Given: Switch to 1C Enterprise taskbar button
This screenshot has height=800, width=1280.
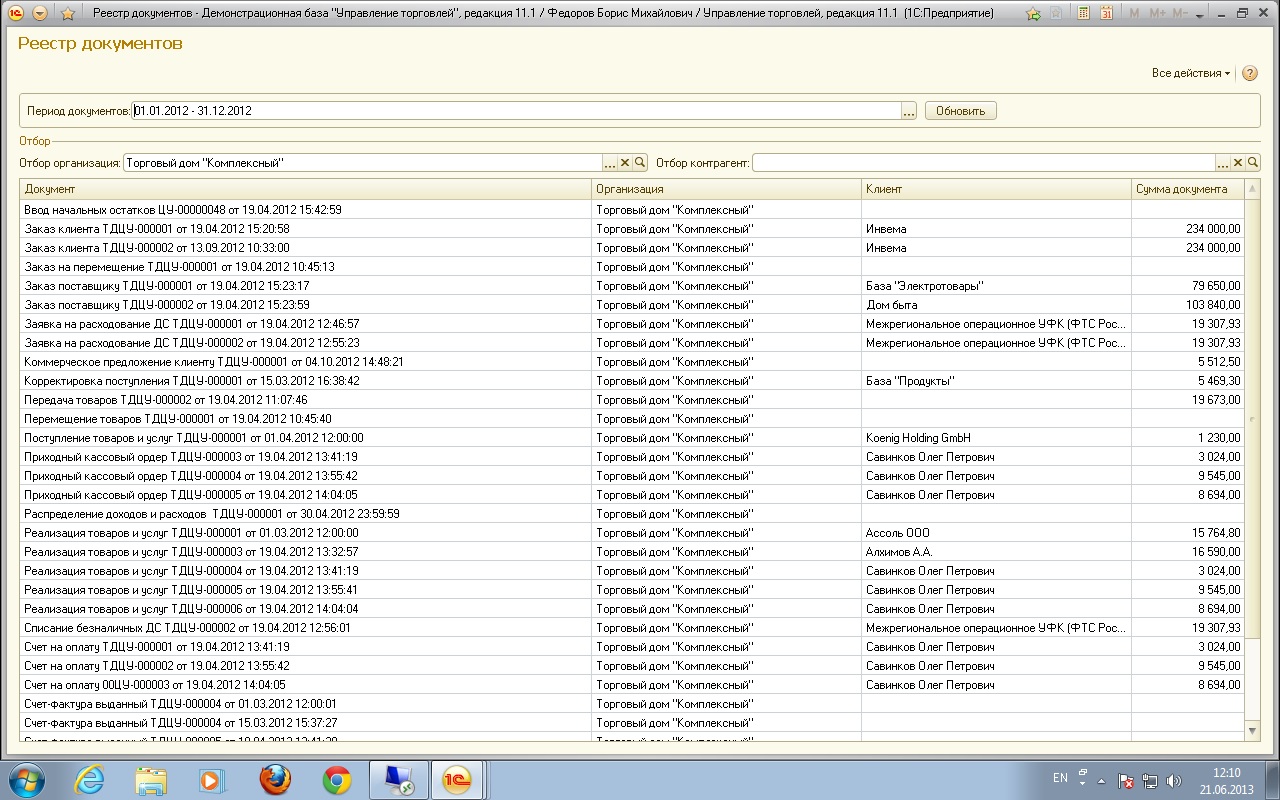Looking at the screenshot, I should [459, 779].
